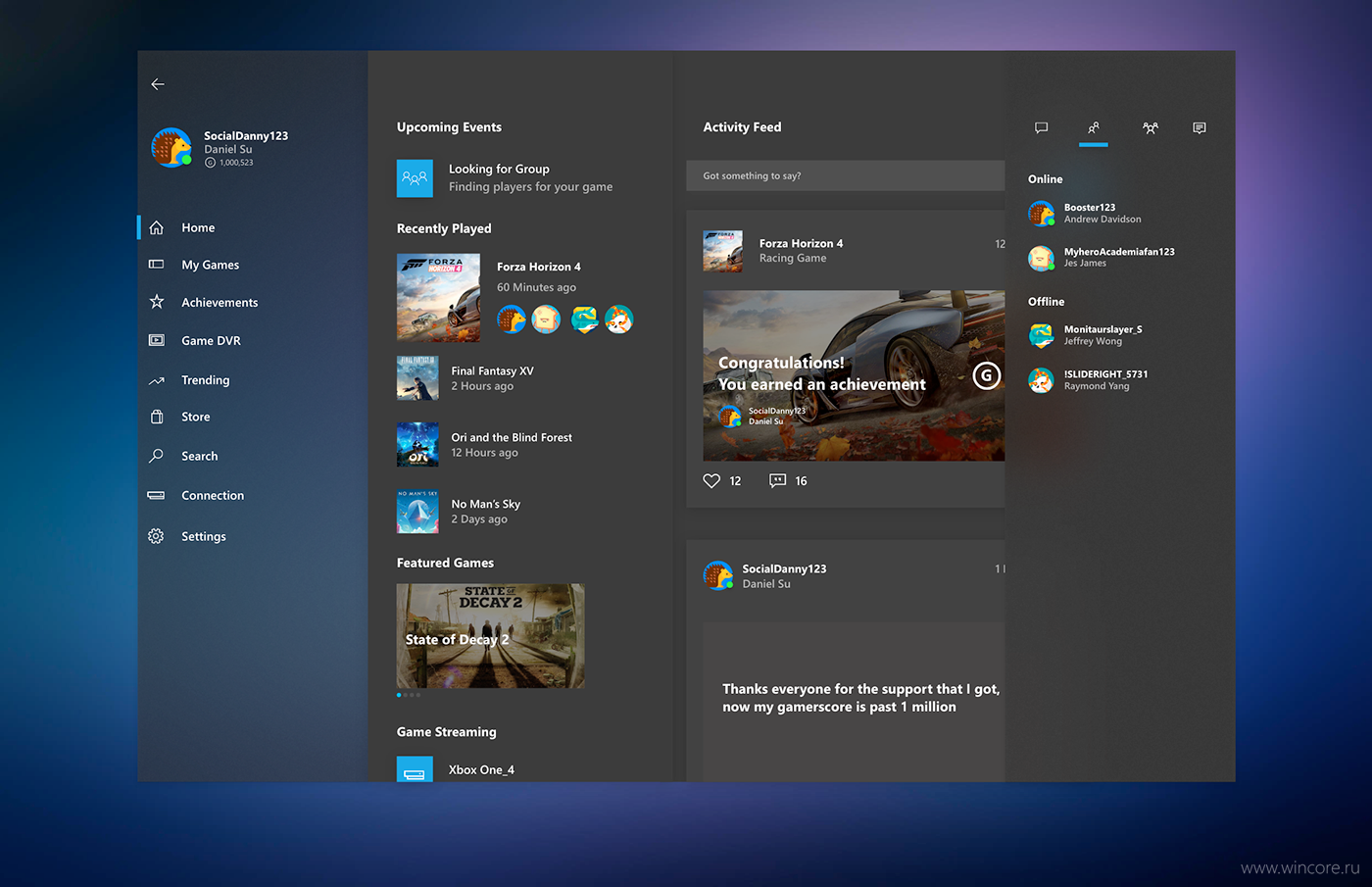
Task: Switch to the parties group tab
Action: [1151, 127]
